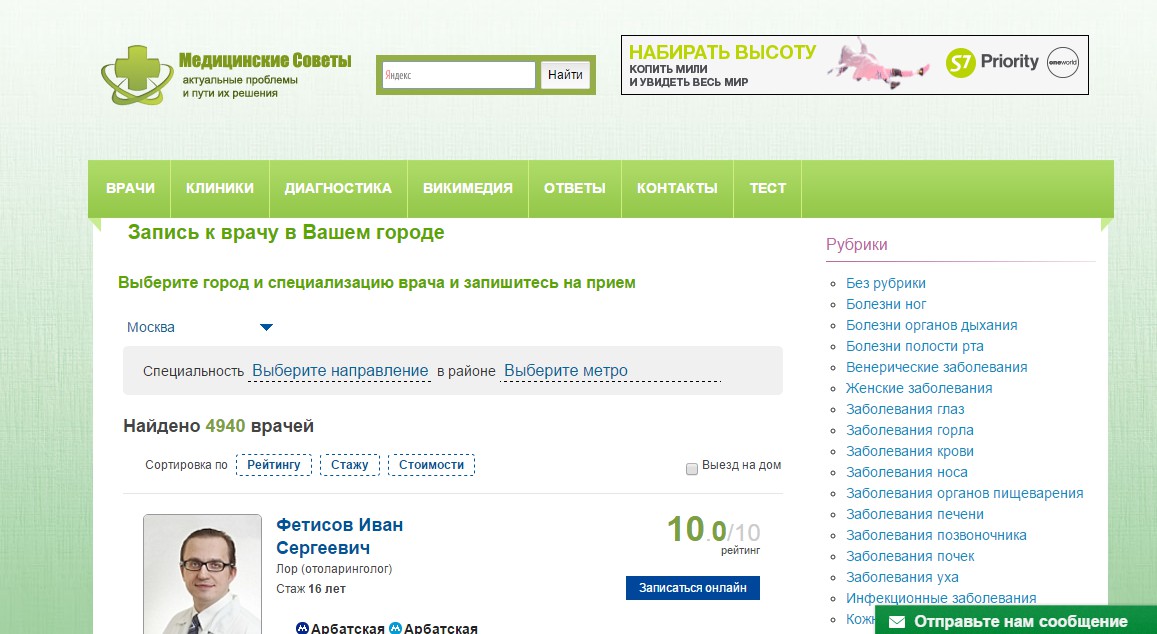This screenshot has height=634, width=1157.
Task: Enable the Выезд на дом checkbox
Action: pyautogui.click(x=691, y=469)
